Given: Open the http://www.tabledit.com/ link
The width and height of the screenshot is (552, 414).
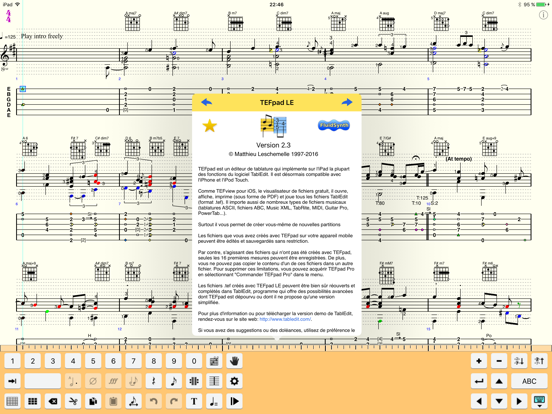Looking at the screenshot, I should (285, 319).
